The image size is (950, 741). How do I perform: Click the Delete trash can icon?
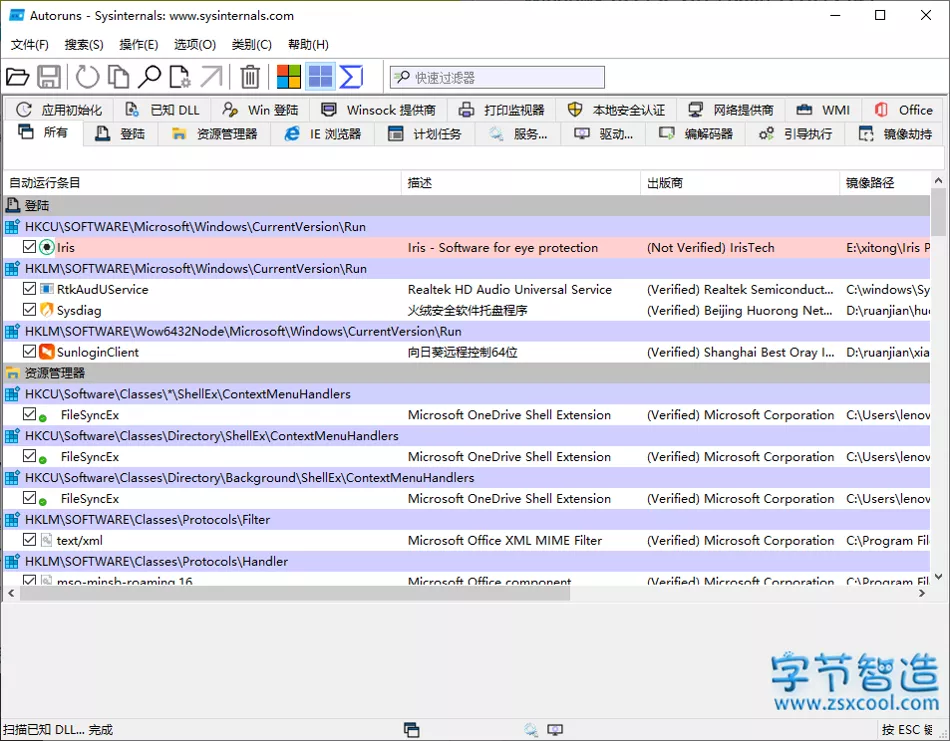pyautogui.click(x=250, y=77)
